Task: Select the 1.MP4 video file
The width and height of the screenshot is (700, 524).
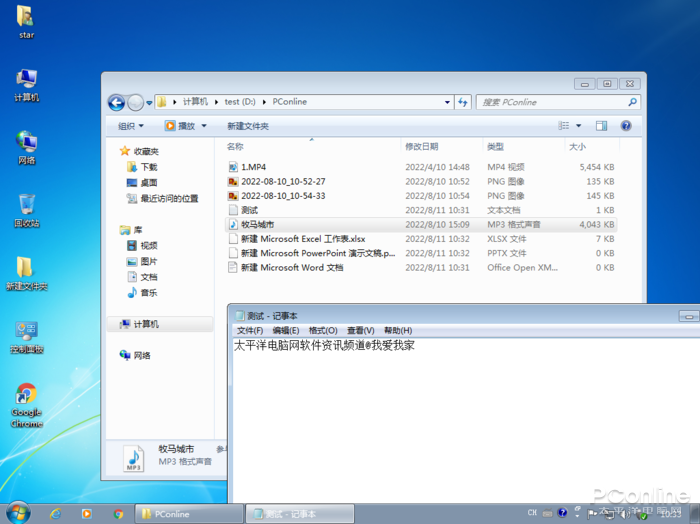Action: (x=253, y=167)
